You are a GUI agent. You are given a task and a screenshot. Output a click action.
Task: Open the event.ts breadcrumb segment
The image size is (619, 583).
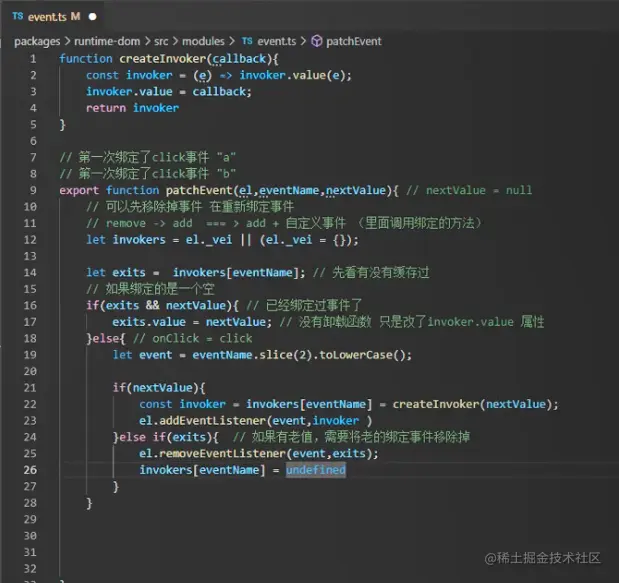tap(277, 41)
